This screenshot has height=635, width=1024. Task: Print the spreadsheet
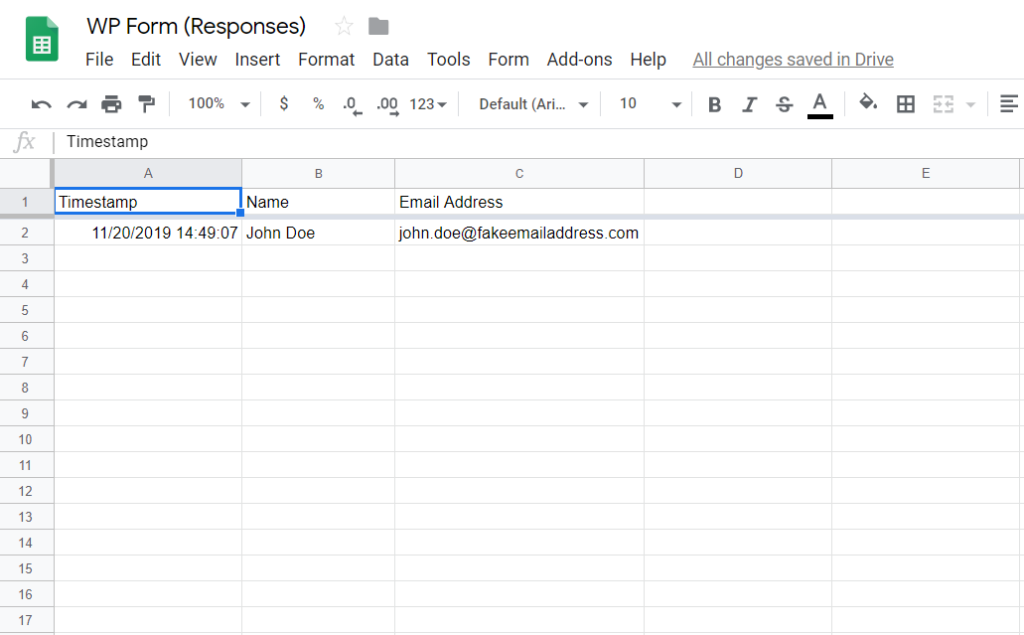[112, 103]
